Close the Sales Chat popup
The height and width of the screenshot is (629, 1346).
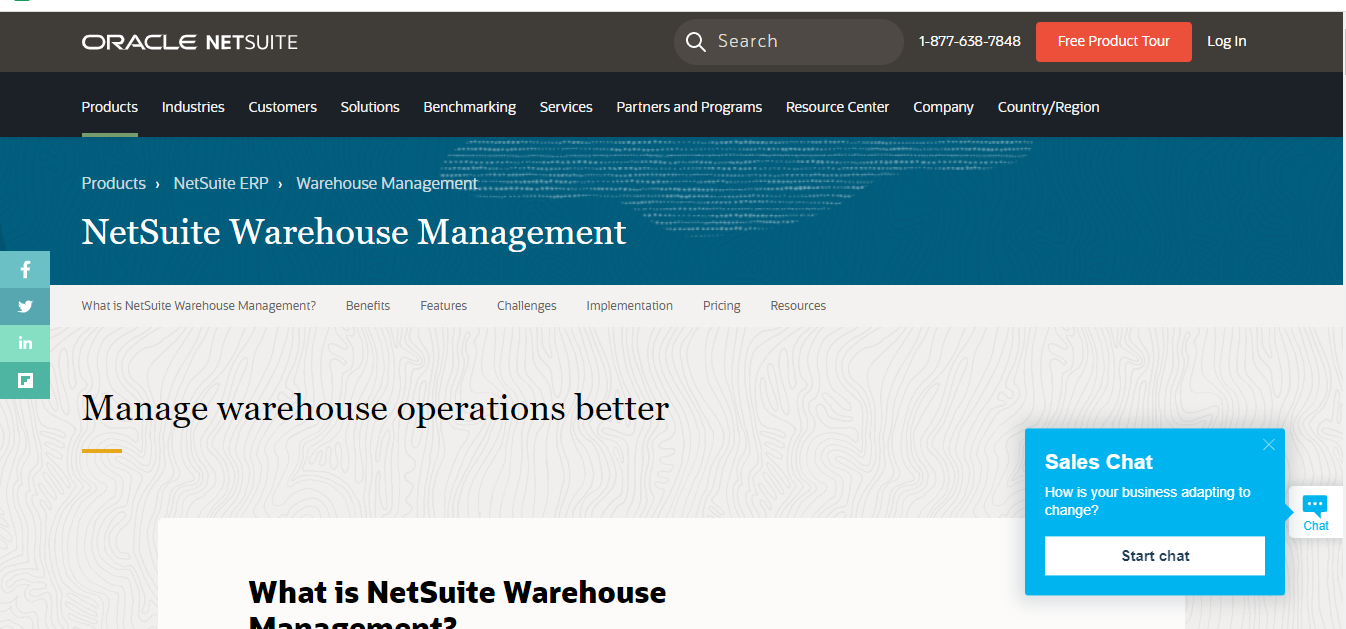[1268, 445]
